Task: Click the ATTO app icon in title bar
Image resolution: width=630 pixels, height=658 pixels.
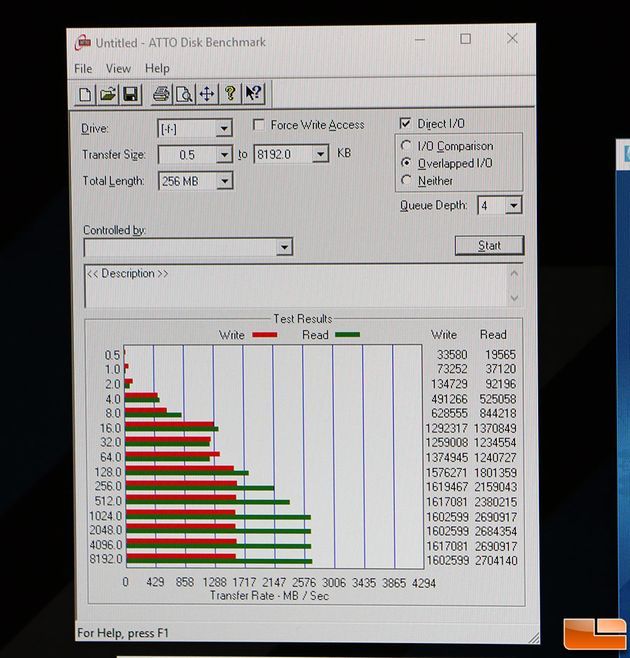Action: 83,43
